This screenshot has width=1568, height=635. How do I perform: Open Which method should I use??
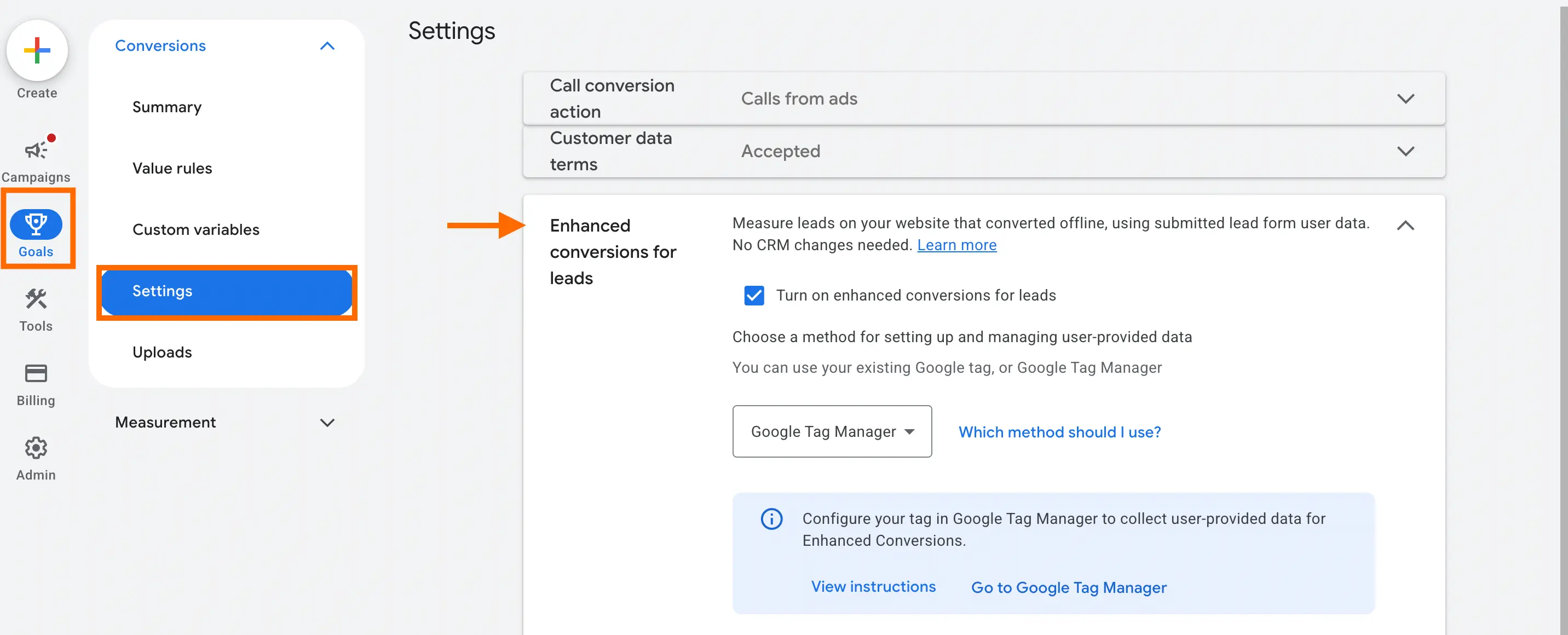[1059, 432]
